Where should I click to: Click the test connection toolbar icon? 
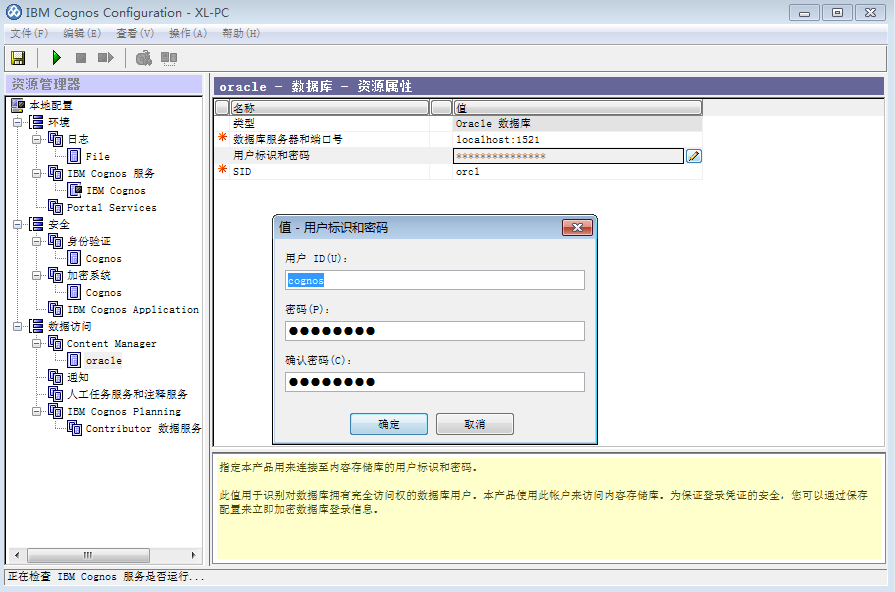coord(144,58)
